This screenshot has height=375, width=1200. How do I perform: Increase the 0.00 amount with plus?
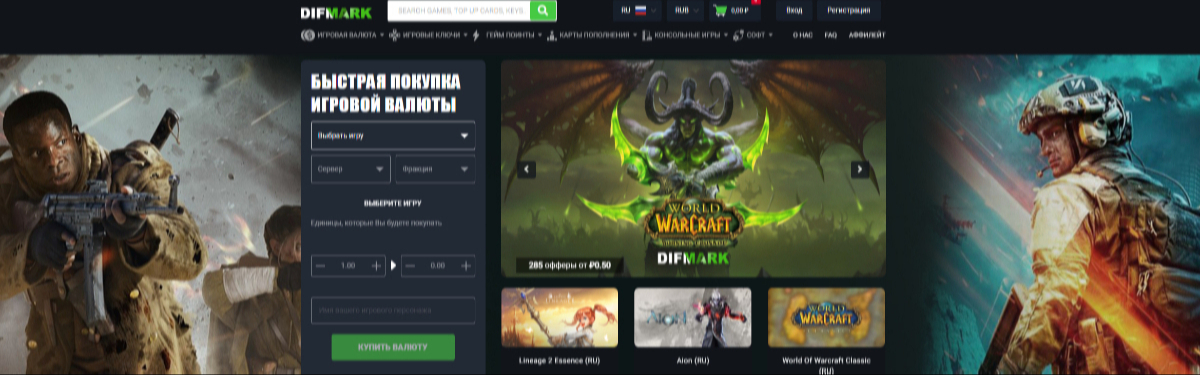465,266
